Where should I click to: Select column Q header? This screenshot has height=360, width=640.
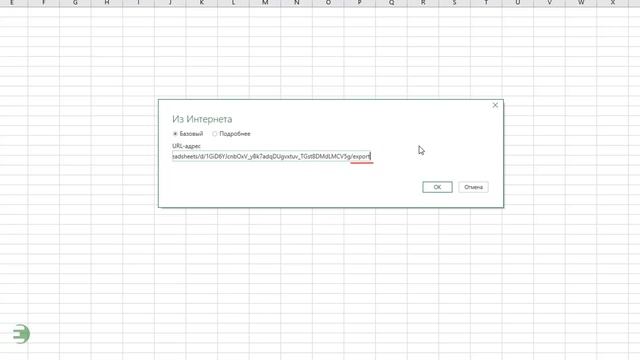391,3
